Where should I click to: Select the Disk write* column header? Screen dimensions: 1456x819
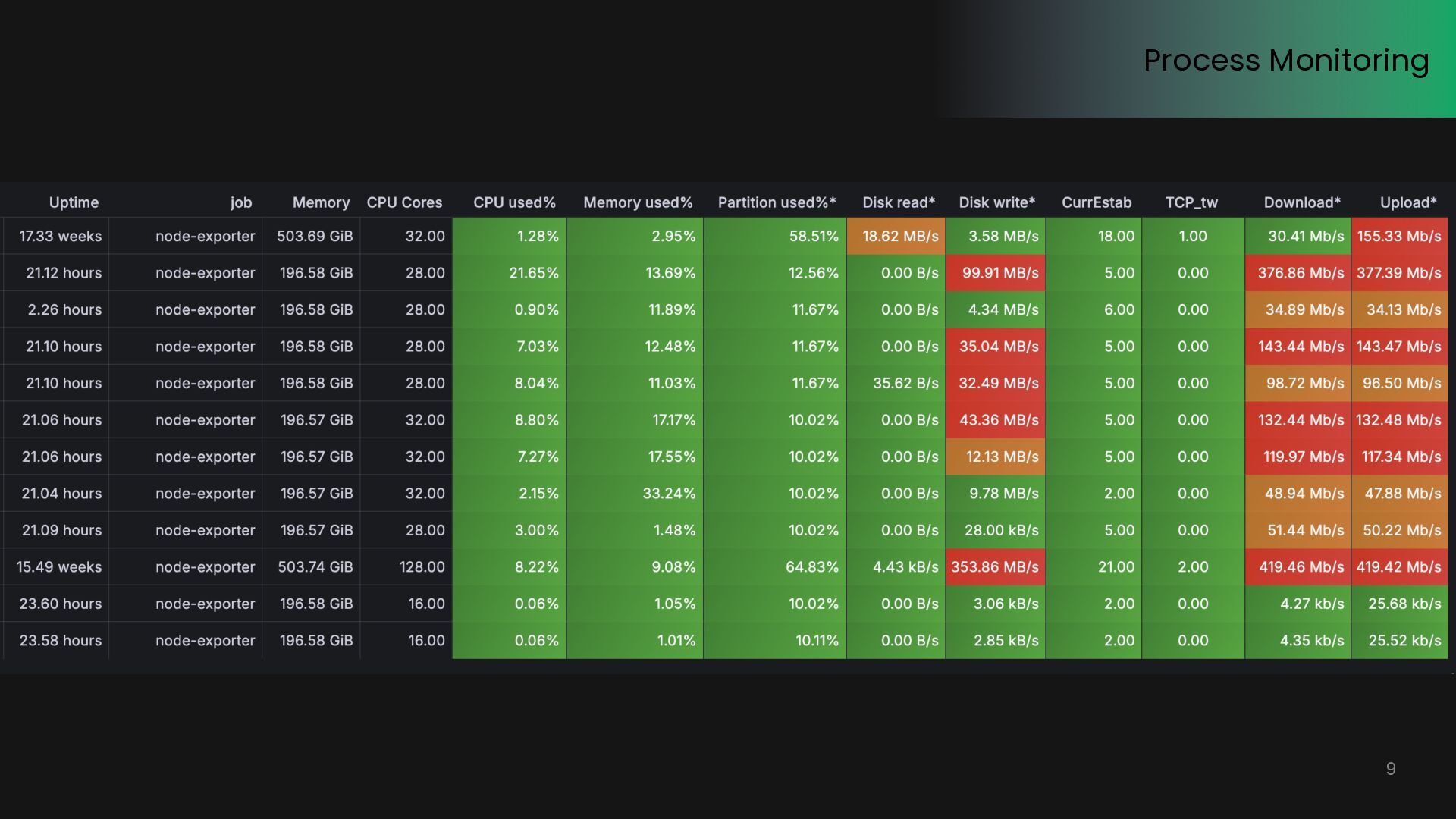tap(996, 202)
